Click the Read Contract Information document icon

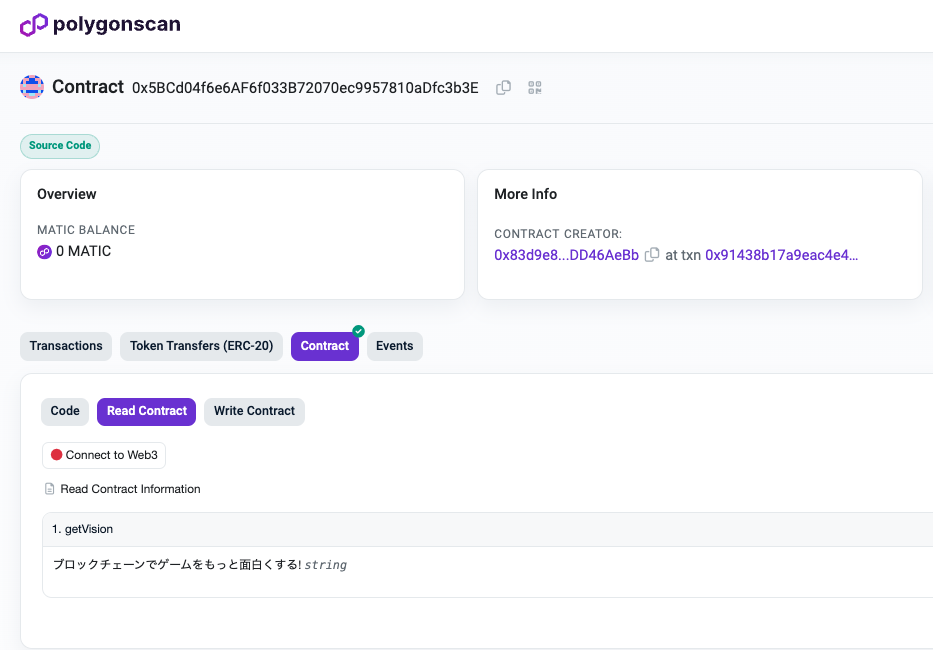point(50,489)
